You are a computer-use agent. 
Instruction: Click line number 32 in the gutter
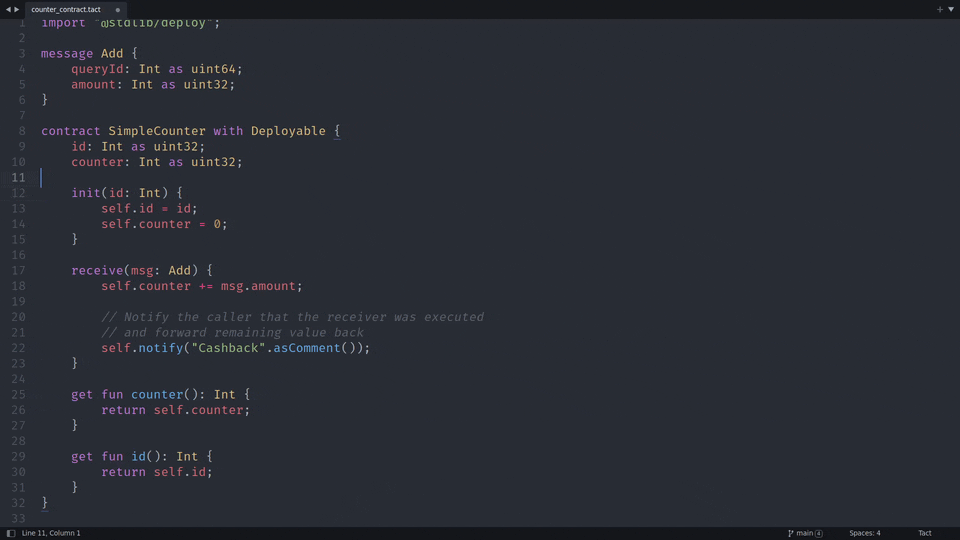click(18, 503)
